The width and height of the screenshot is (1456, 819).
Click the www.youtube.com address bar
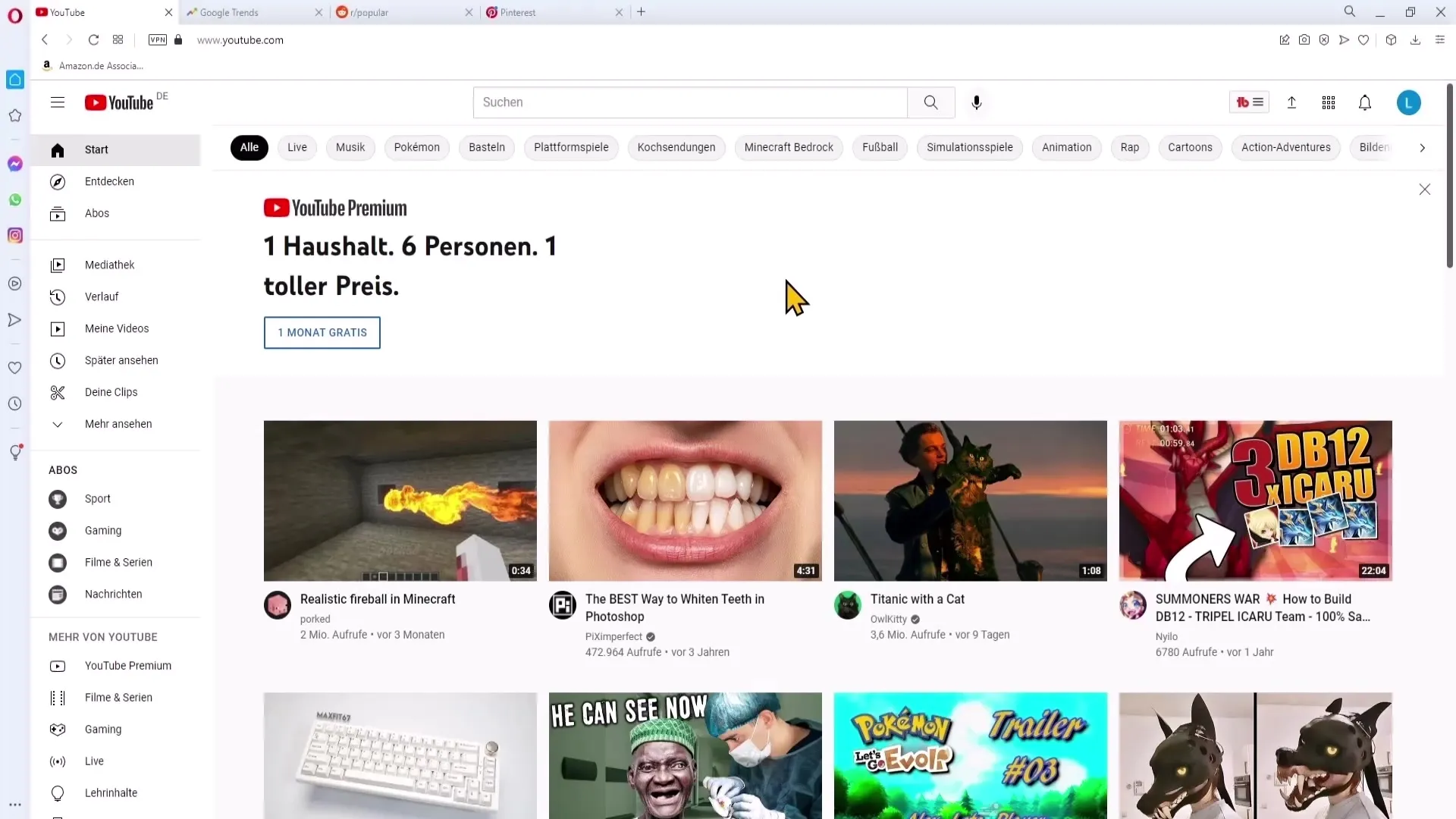(240, 40)
